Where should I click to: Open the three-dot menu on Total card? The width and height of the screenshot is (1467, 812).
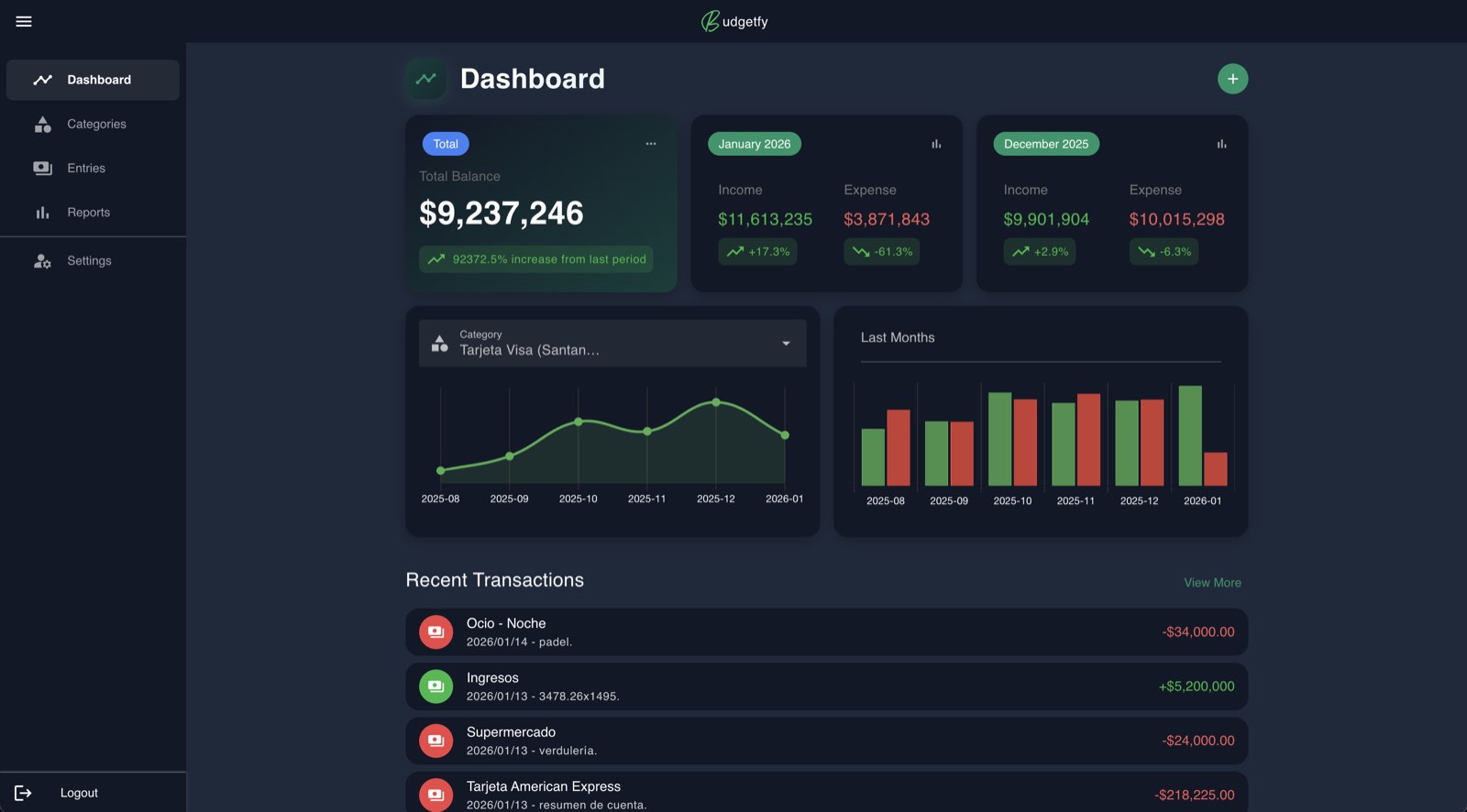(x=650, y=144)
